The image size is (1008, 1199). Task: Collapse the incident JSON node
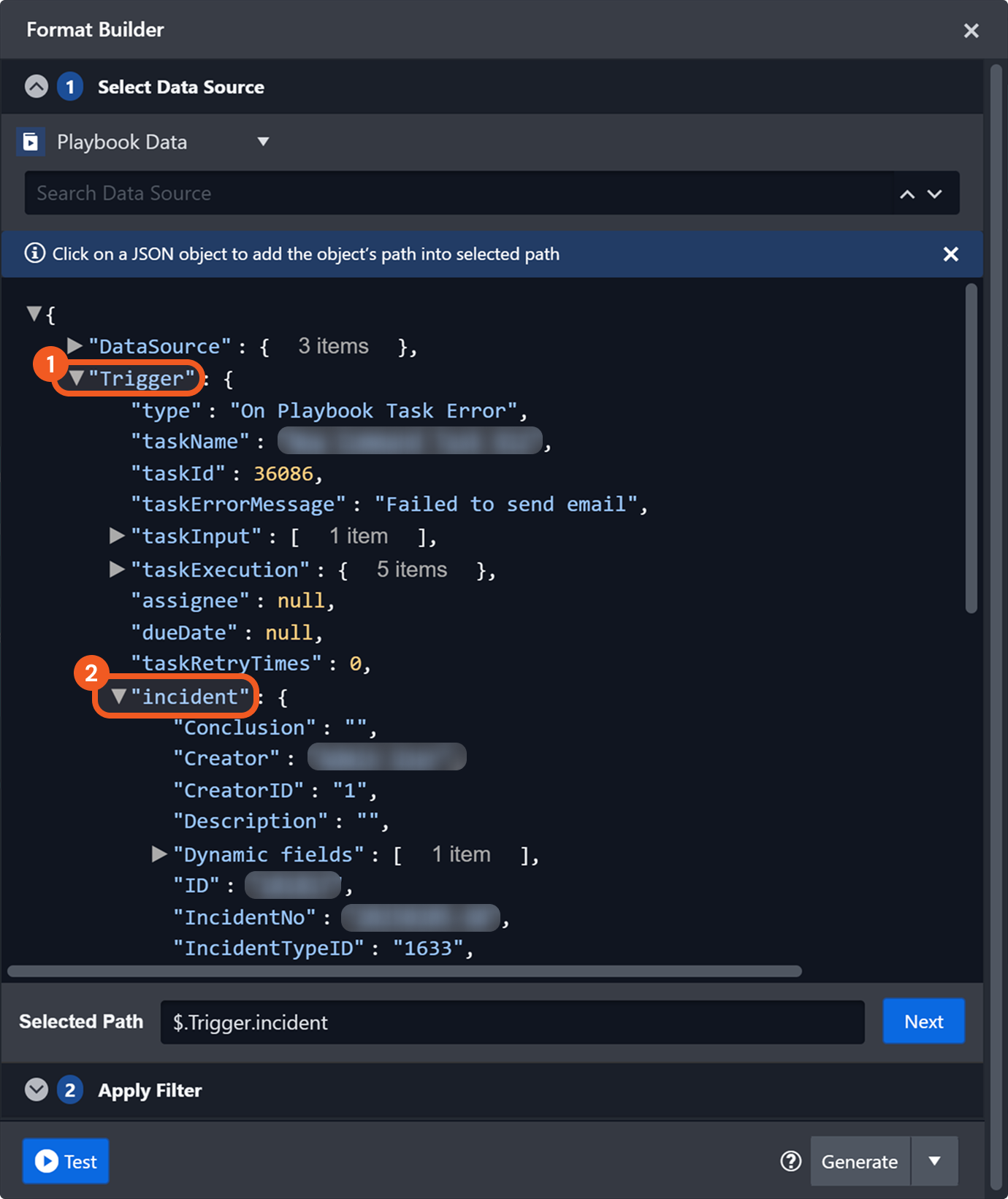pyautogui.click(x=119, y=697)
